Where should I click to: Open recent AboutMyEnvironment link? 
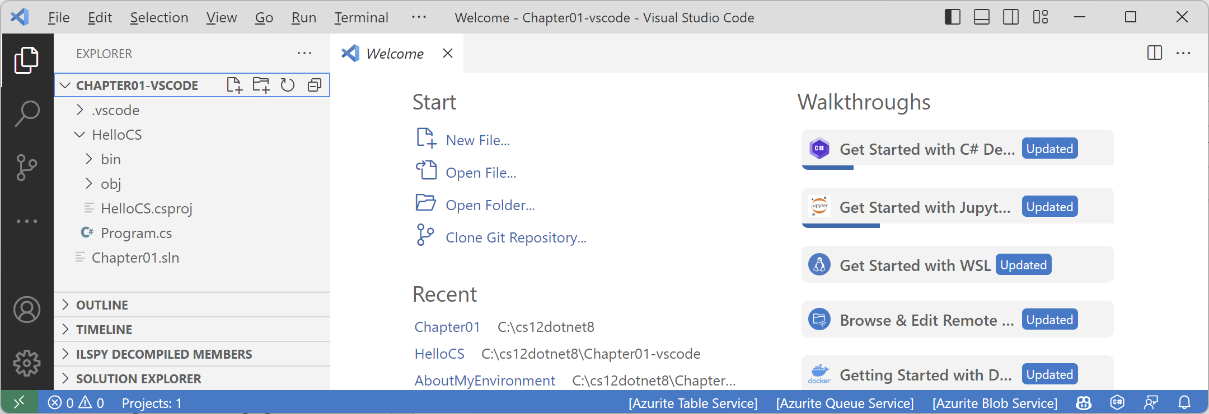point(485,381)
